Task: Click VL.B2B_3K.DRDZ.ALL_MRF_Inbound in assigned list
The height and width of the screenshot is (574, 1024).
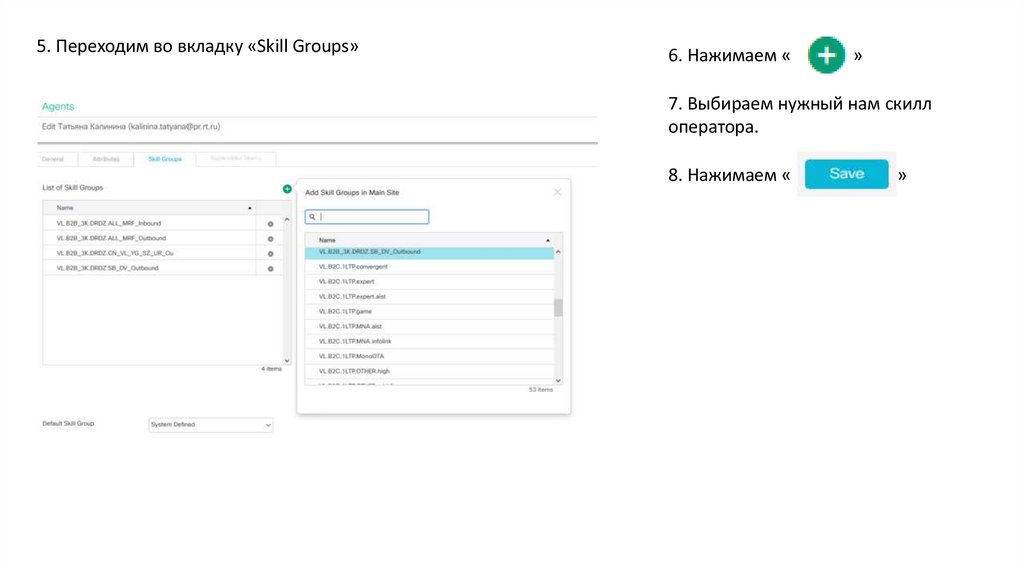Action: [x=108, y=223]
